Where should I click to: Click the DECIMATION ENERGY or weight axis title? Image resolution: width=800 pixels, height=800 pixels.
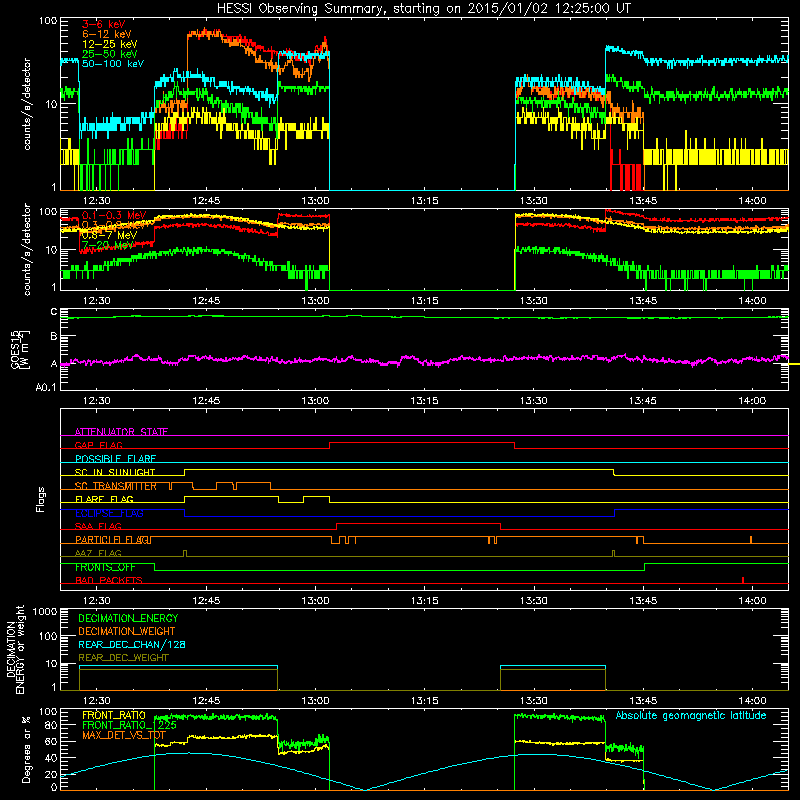click(x=15, y=649)
